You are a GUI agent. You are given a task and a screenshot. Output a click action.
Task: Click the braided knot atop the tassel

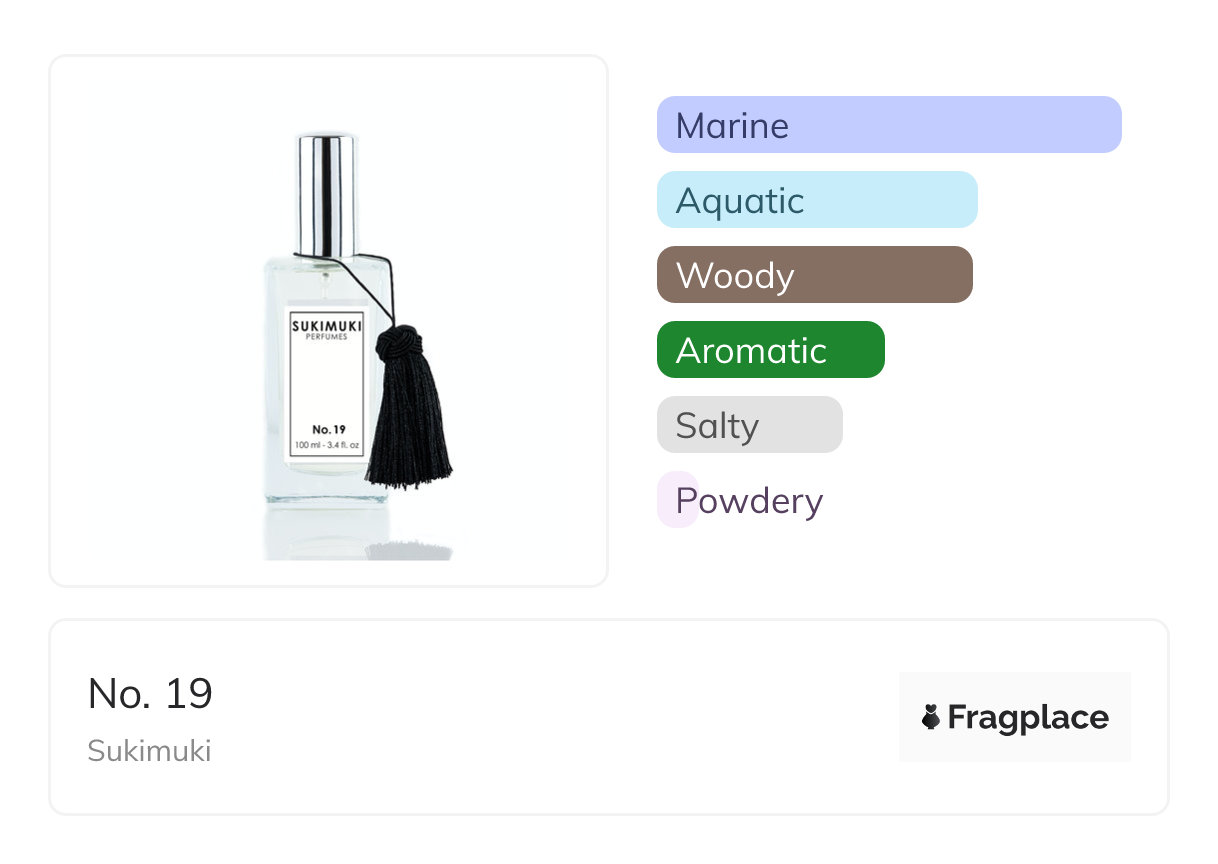(397, 342)
